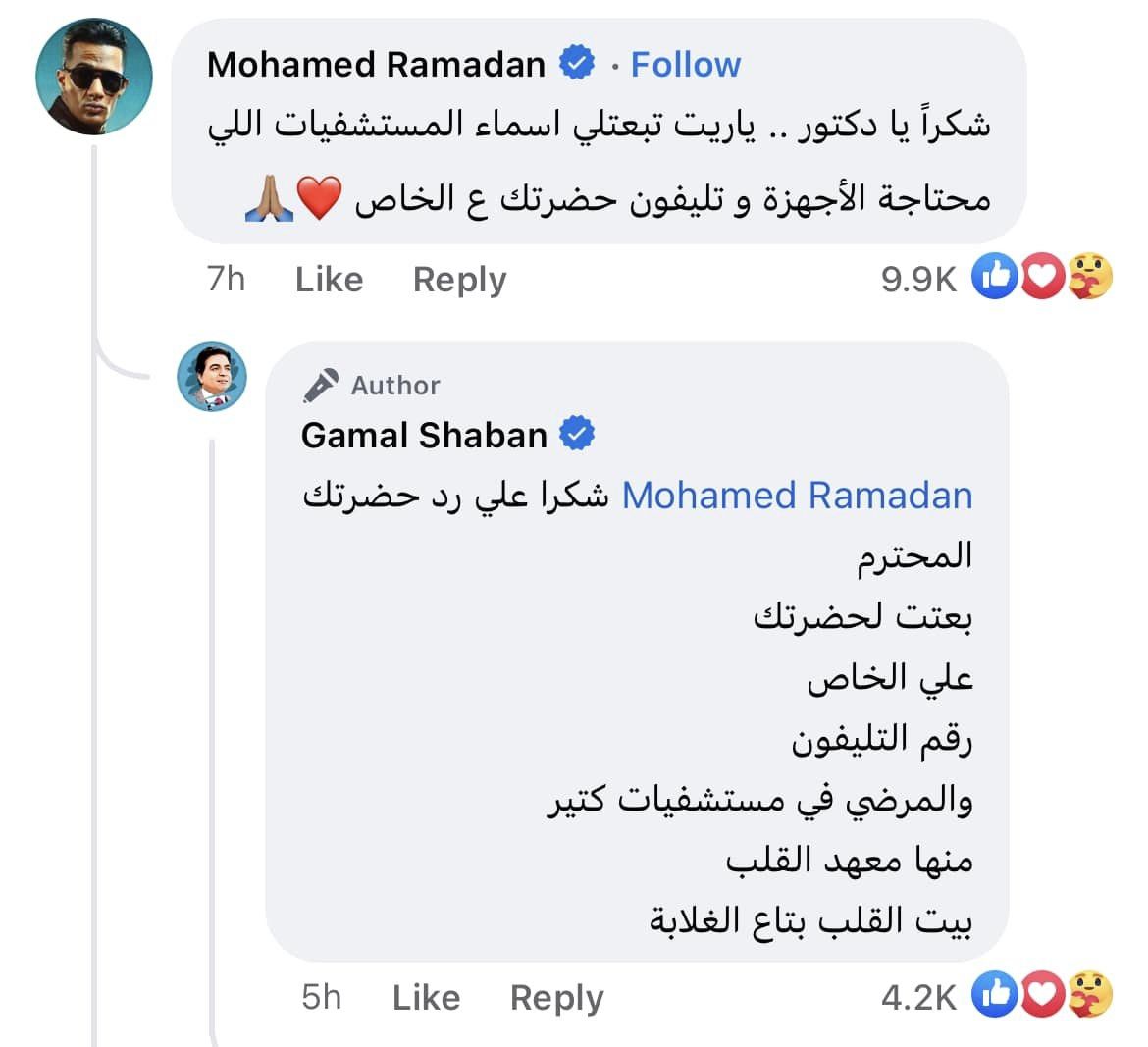Screen dimensions: 1148x1047
Task: Click the verified badge next to Gamal Shaban
Action: click(577, 434)
